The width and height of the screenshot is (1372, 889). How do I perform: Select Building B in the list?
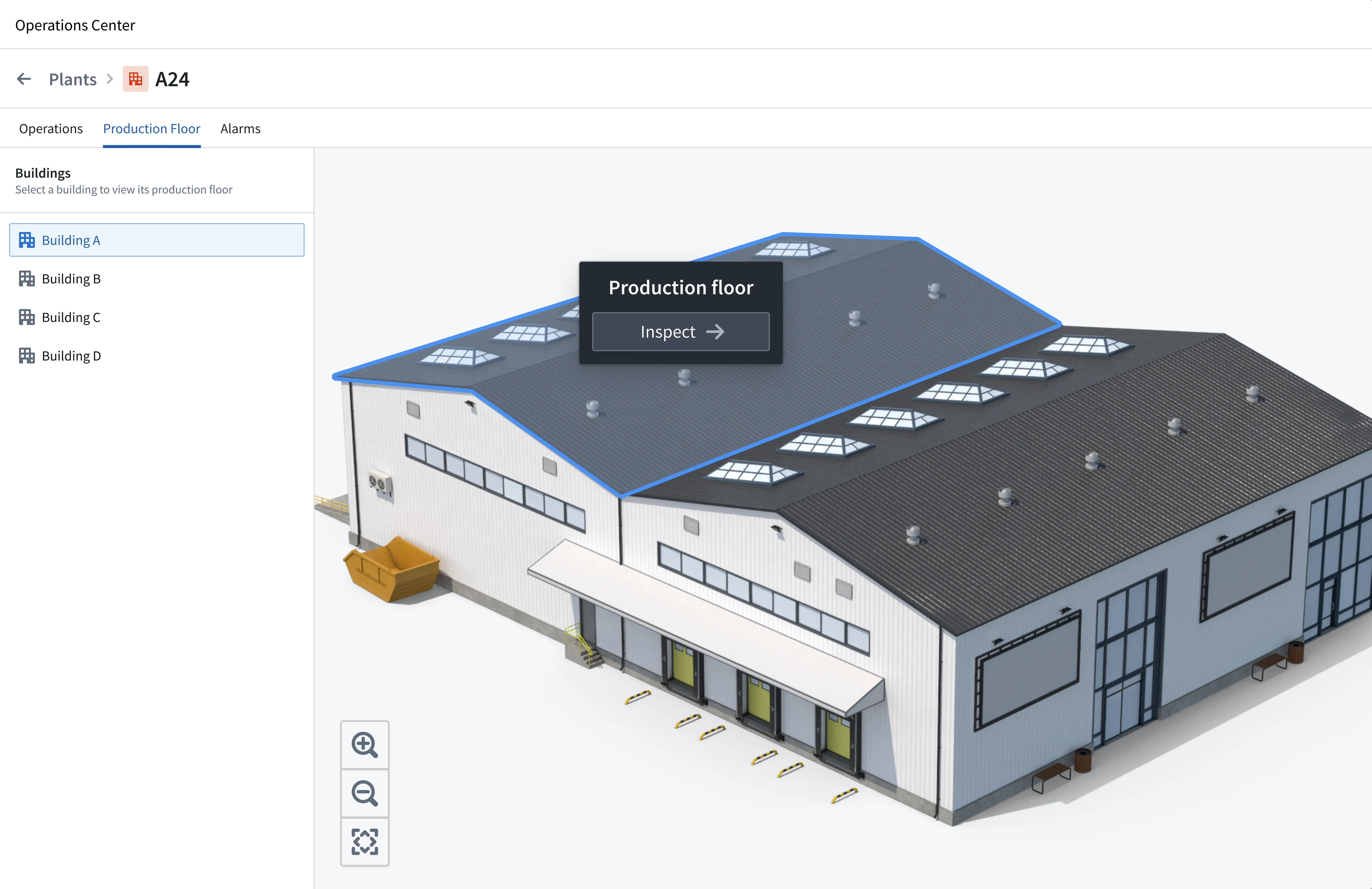click(x=71, y=278)
